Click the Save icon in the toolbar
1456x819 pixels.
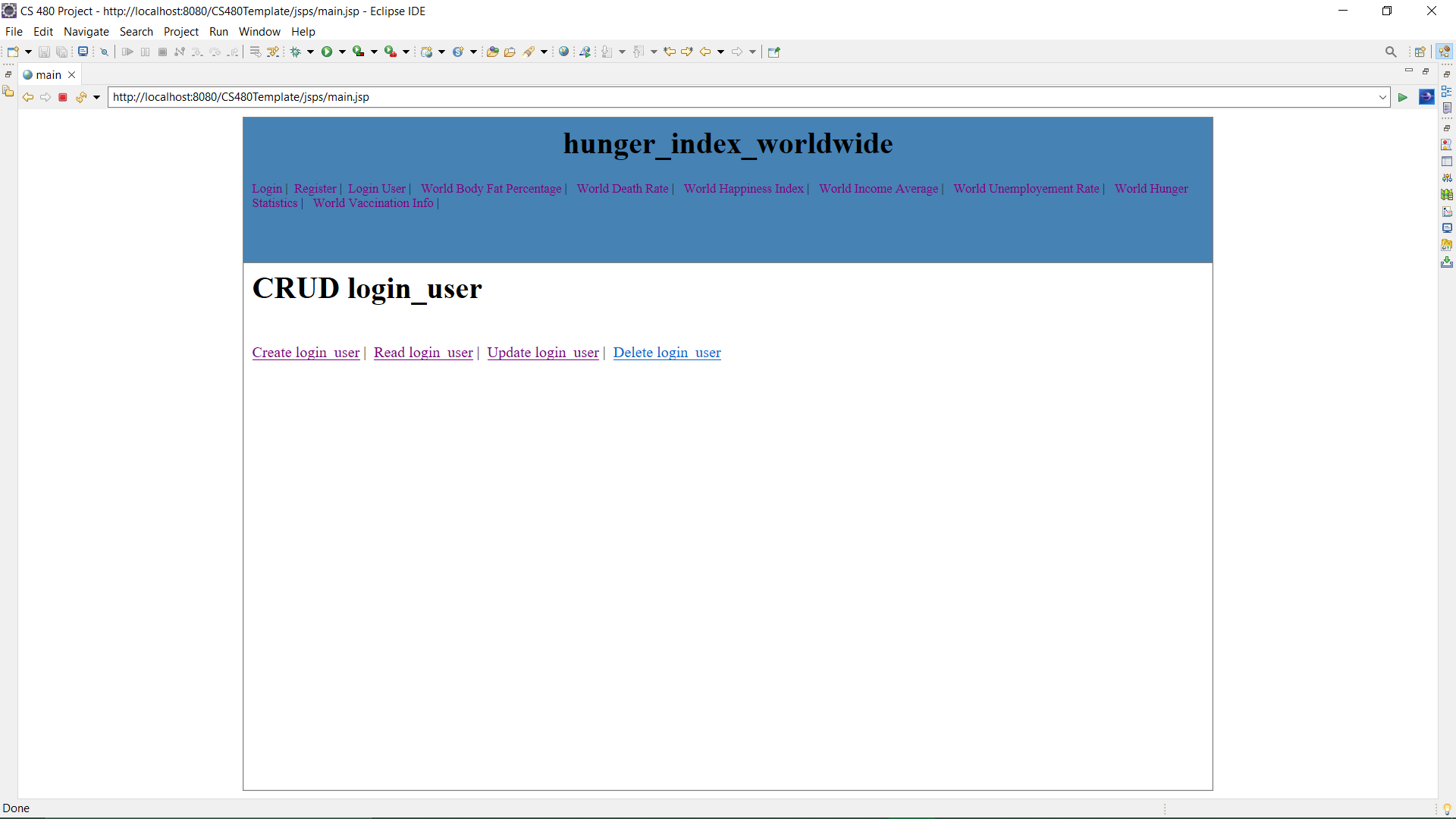click(44, 52)
